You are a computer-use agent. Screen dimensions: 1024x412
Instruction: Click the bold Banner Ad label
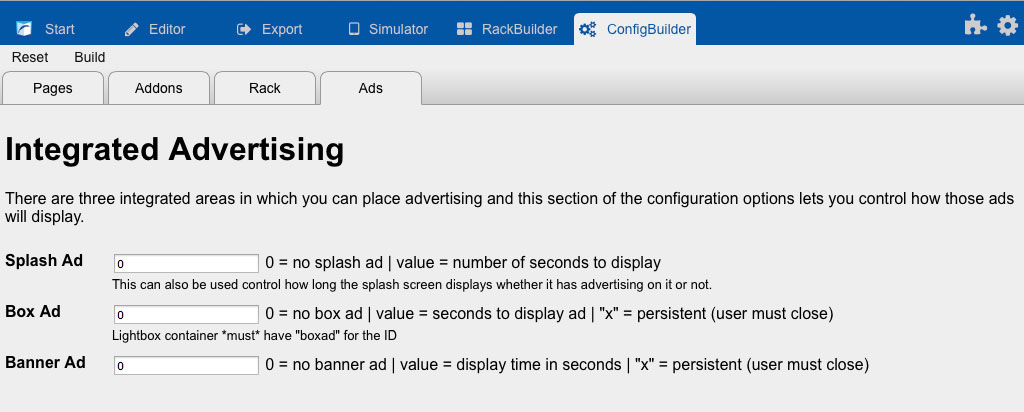point(45,362)
